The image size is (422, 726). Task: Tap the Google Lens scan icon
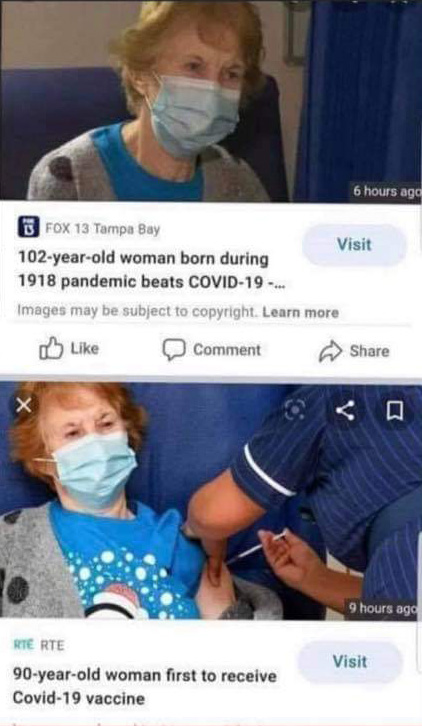tap(296, 410)
